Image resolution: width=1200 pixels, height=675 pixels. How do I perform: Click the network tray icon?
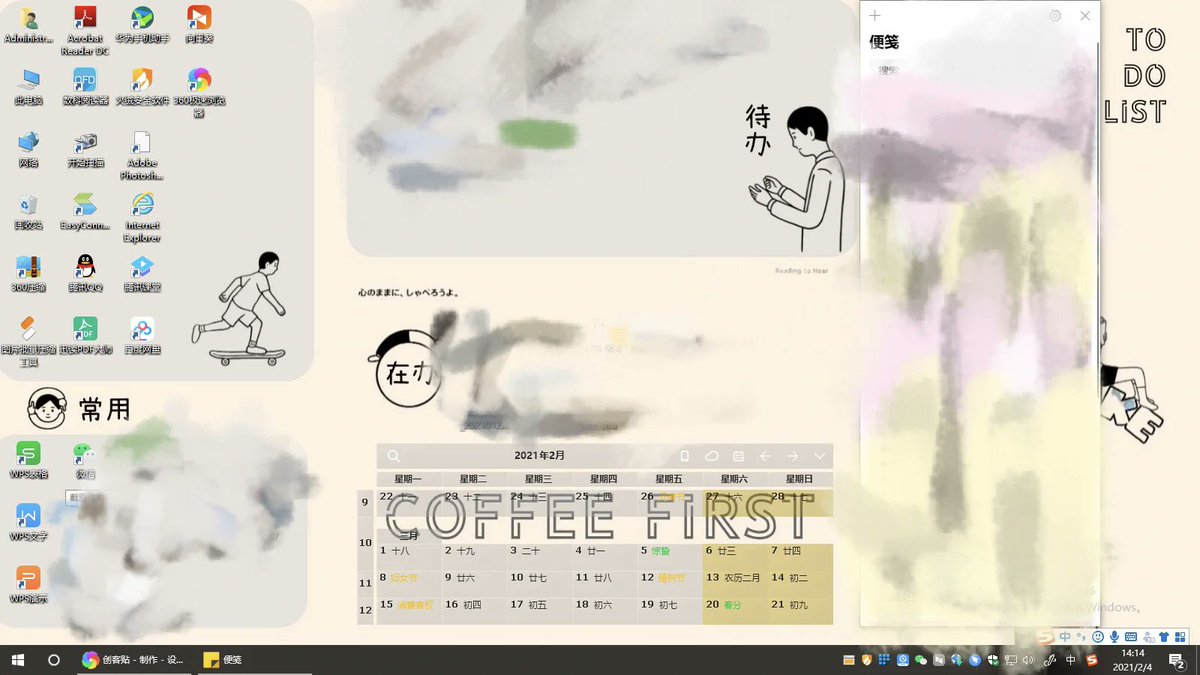tap(1010, 660)
